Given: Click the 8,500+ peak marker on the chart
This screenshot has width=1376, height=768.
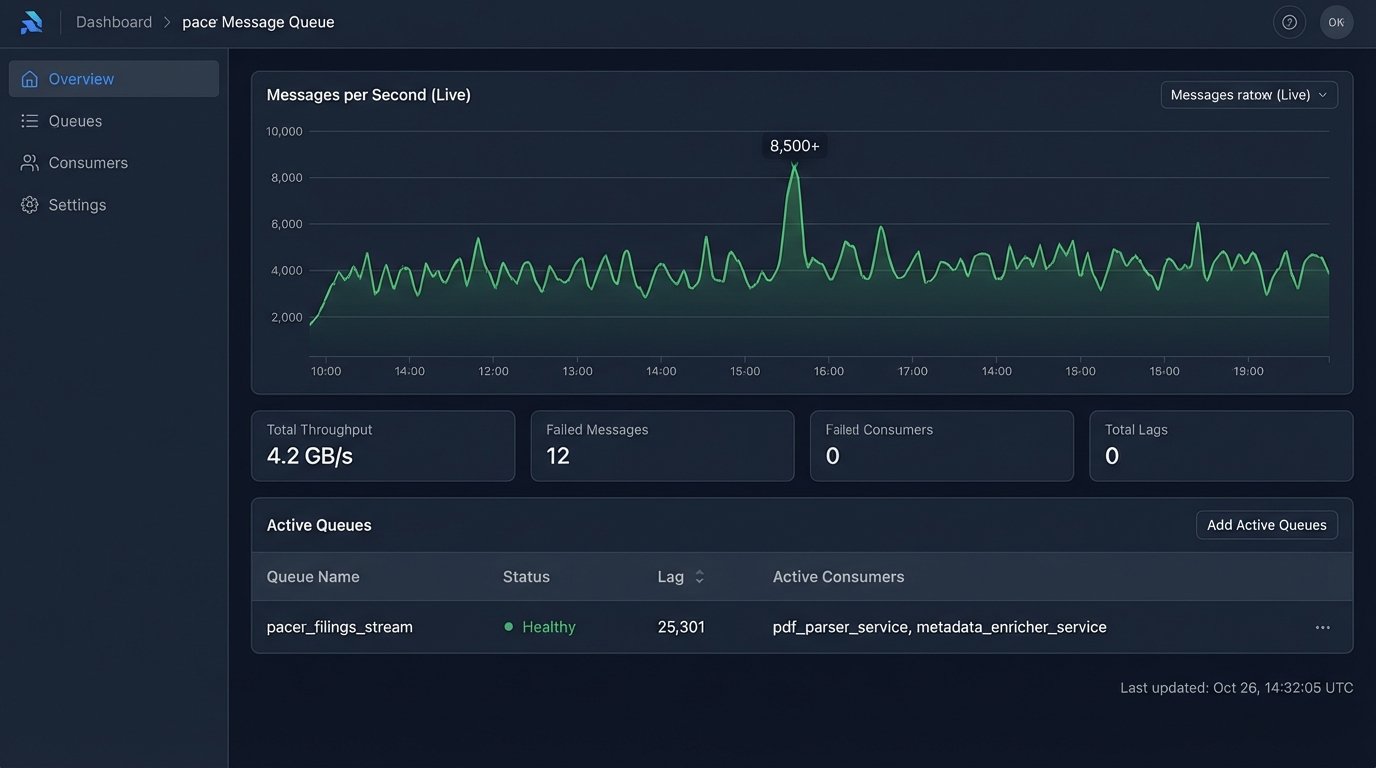Looking at the screenshot, I should point(794,145).
